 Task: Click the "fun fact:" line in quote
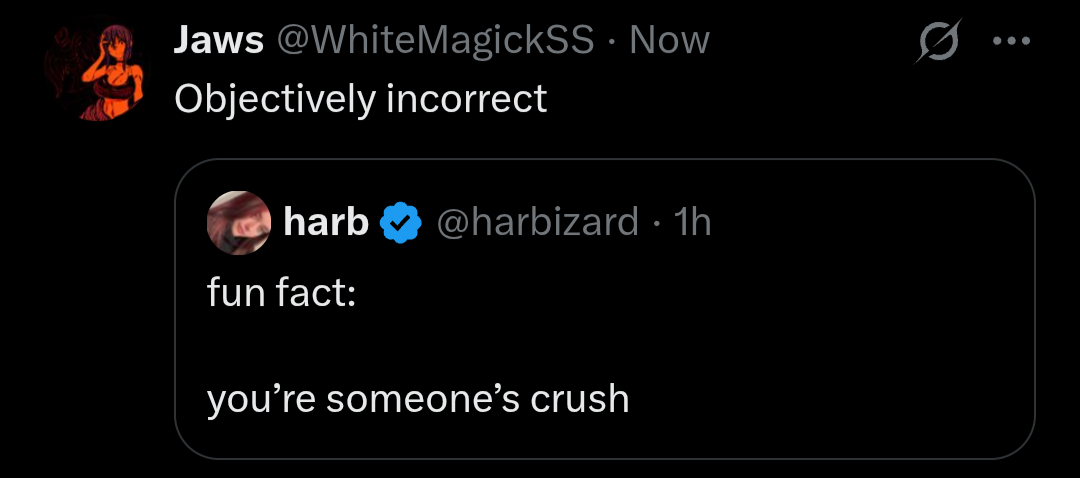pyautogui.click(x=281, y=295)
